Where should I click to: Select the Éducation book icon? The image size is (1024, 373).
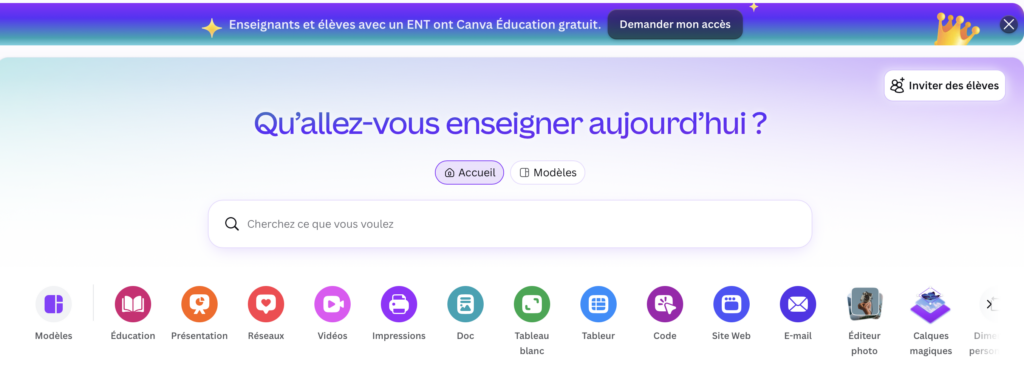133,304
